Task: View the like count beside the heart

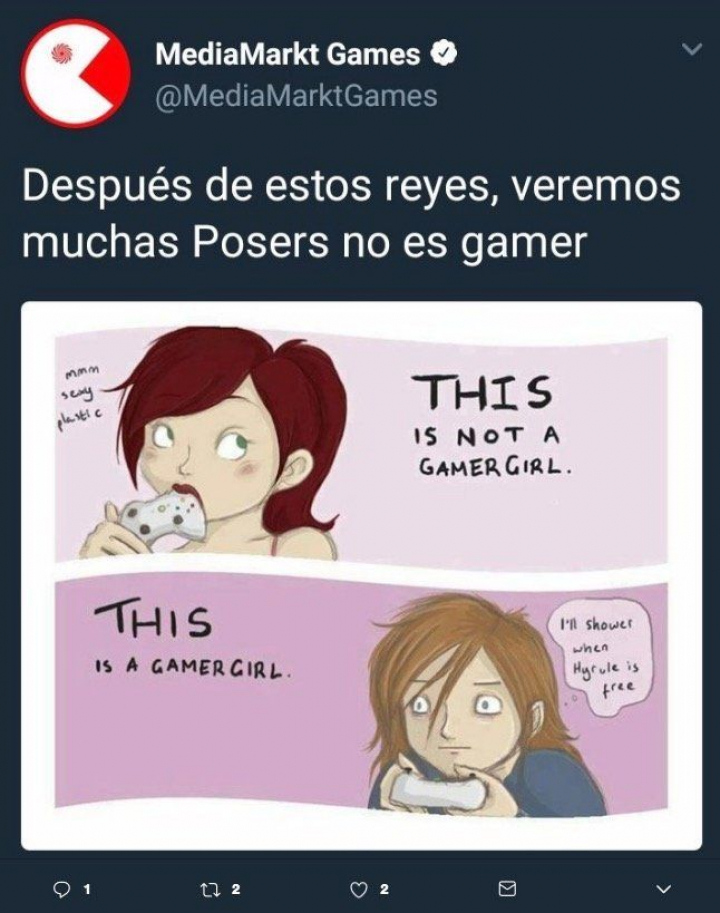Action: pyautogui.click(x=384, y=890)
